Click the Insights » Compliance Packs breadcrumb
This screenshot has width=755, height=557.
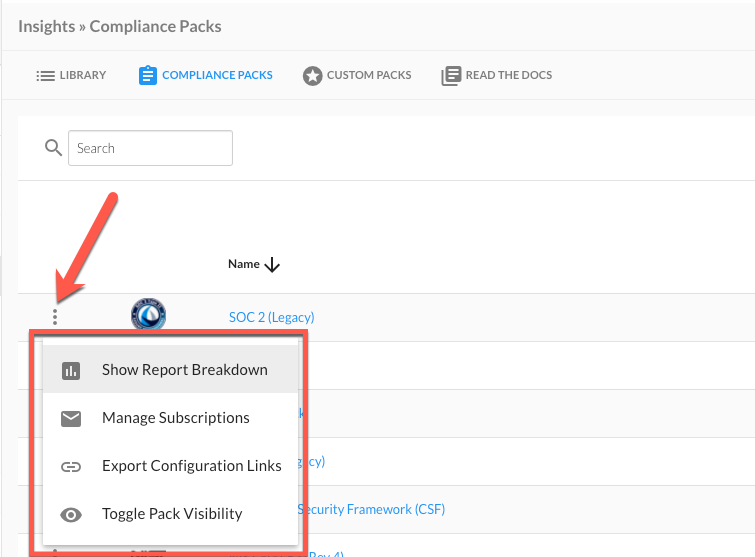(x=120, y=26)
